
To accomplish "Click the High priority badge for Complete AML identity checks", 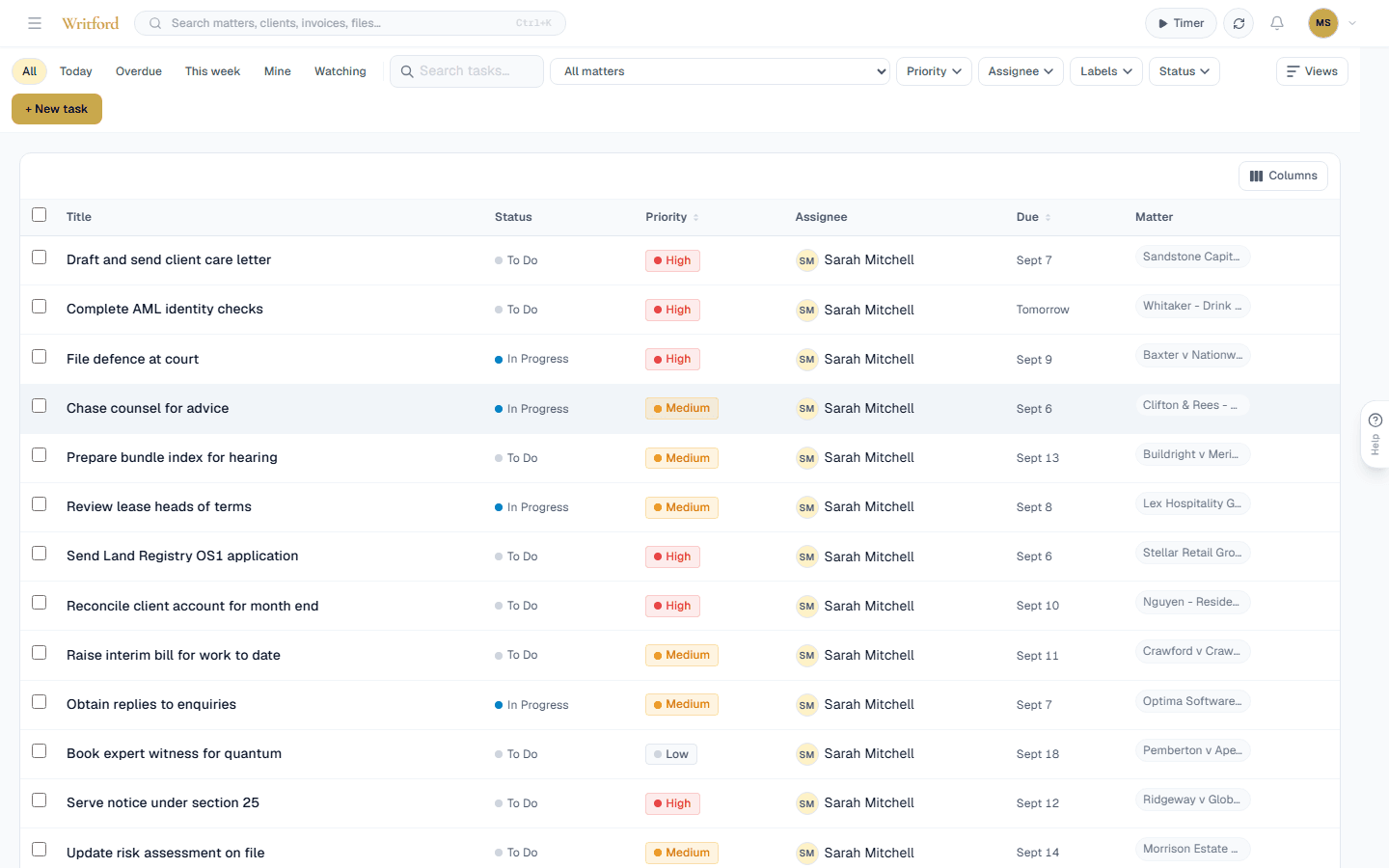I will point(672,310).
